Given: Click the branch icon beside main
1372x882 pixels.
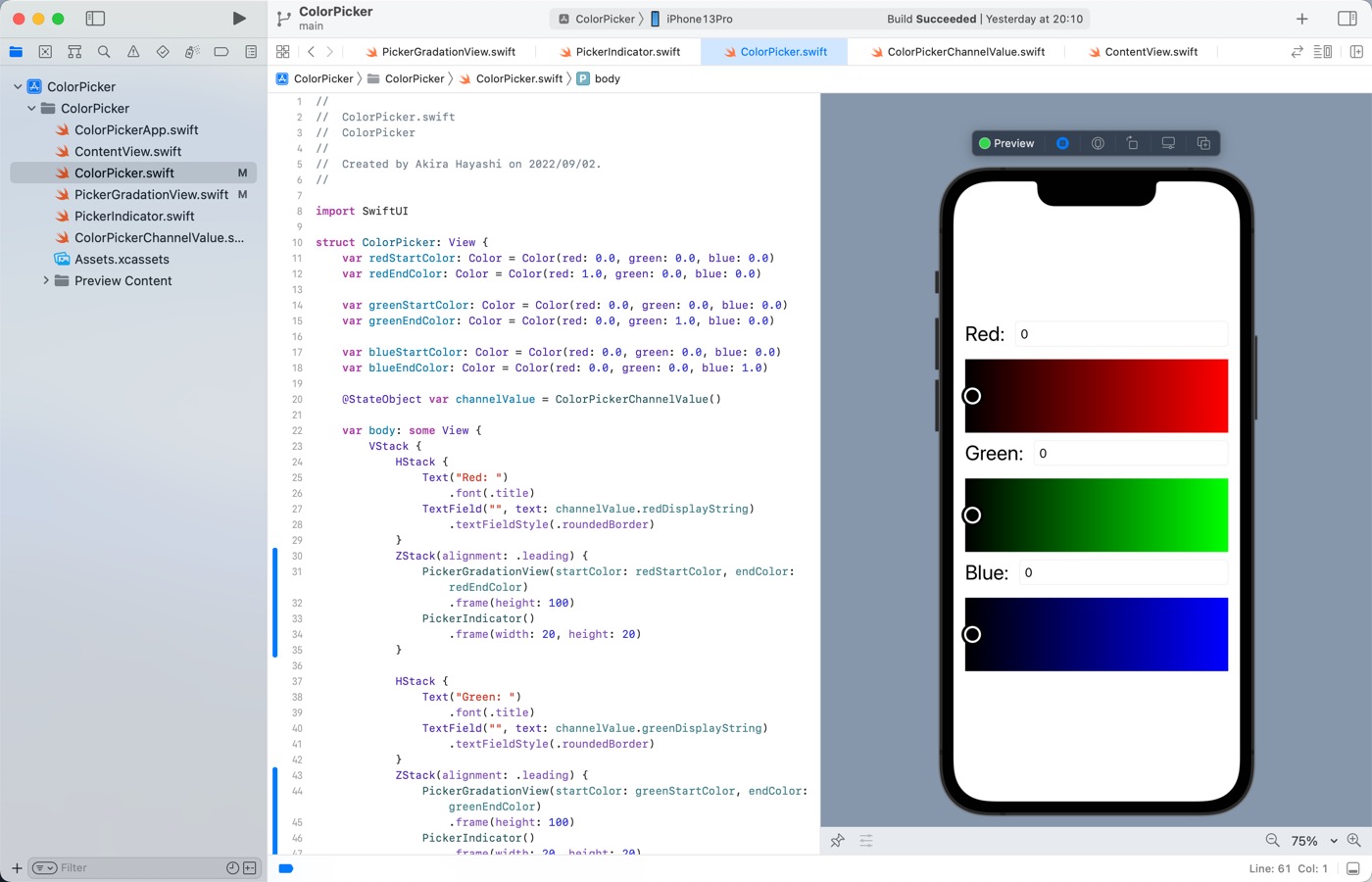Looking at the screenshot, I should 283,19.
